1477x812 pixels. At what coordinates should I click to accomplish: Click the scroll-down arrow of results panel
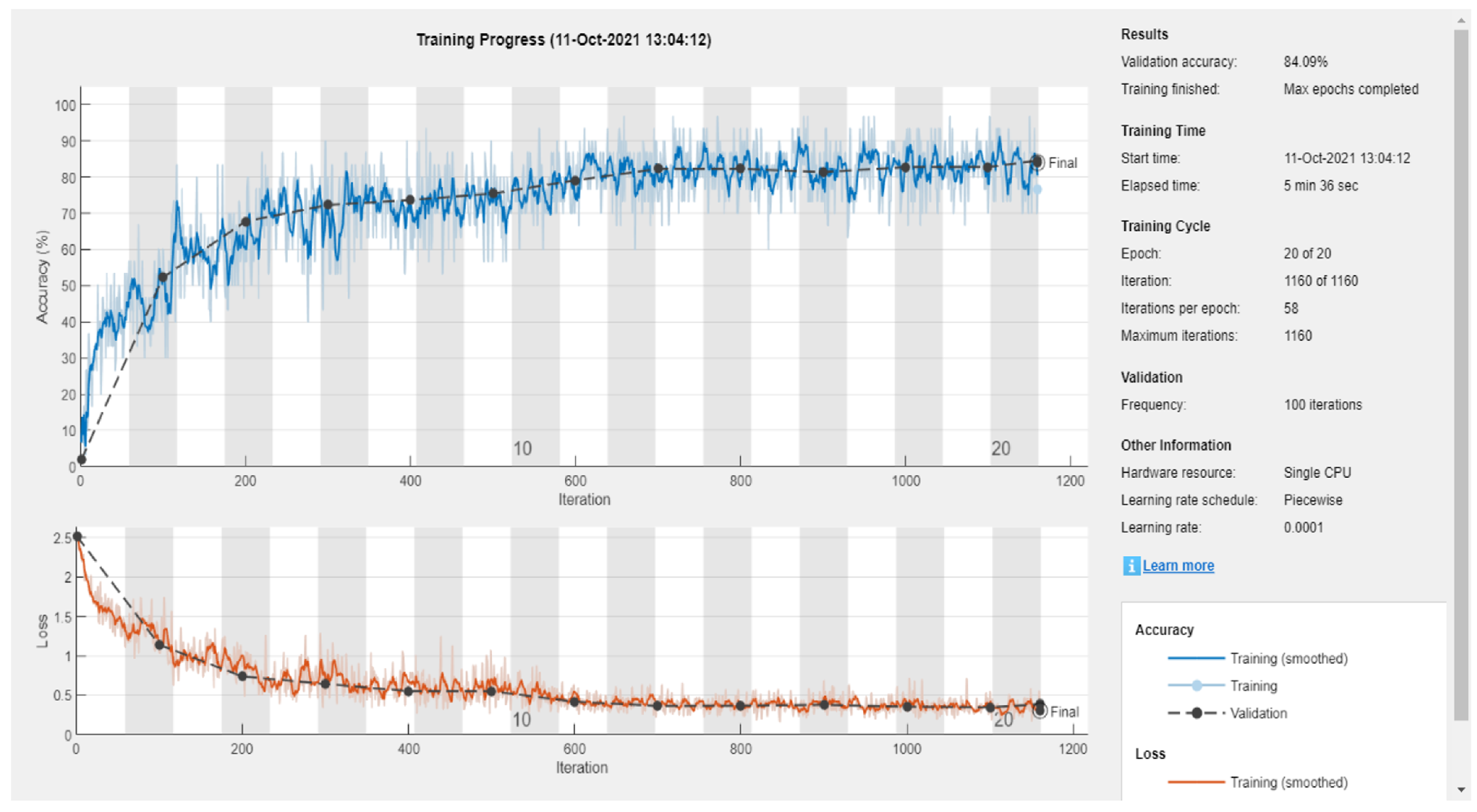[x=1460, y=790]
